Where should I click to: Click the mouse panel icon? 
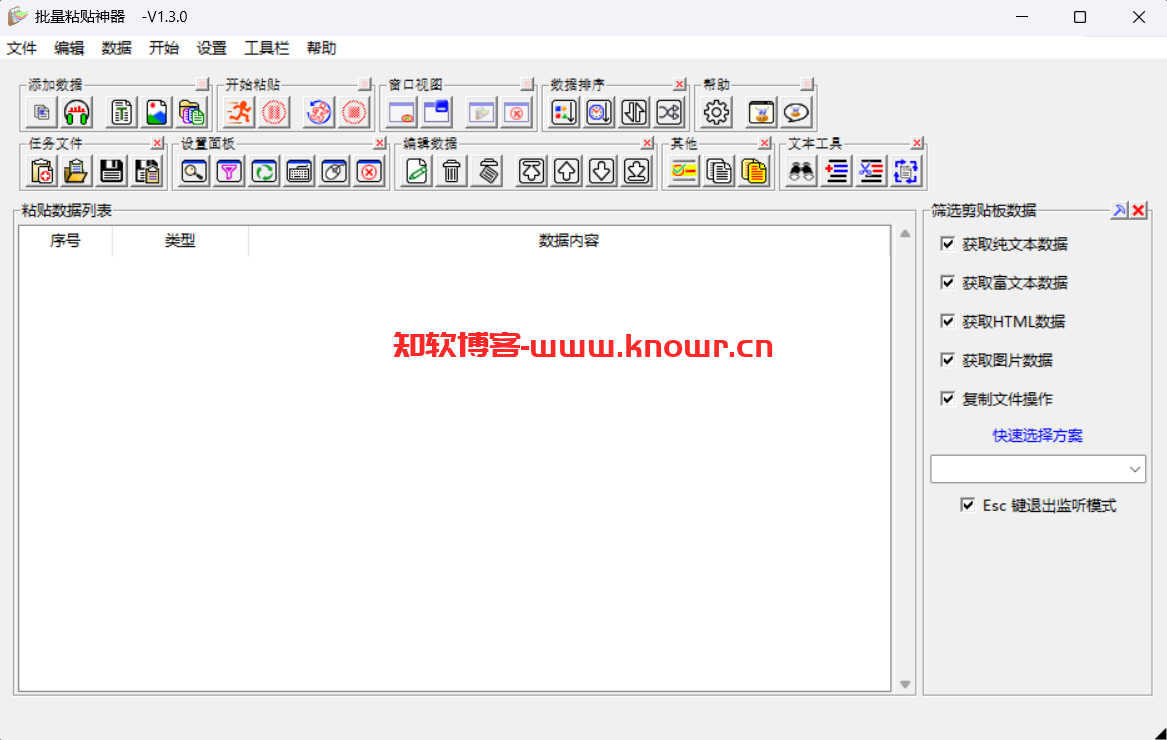point(334,171)
